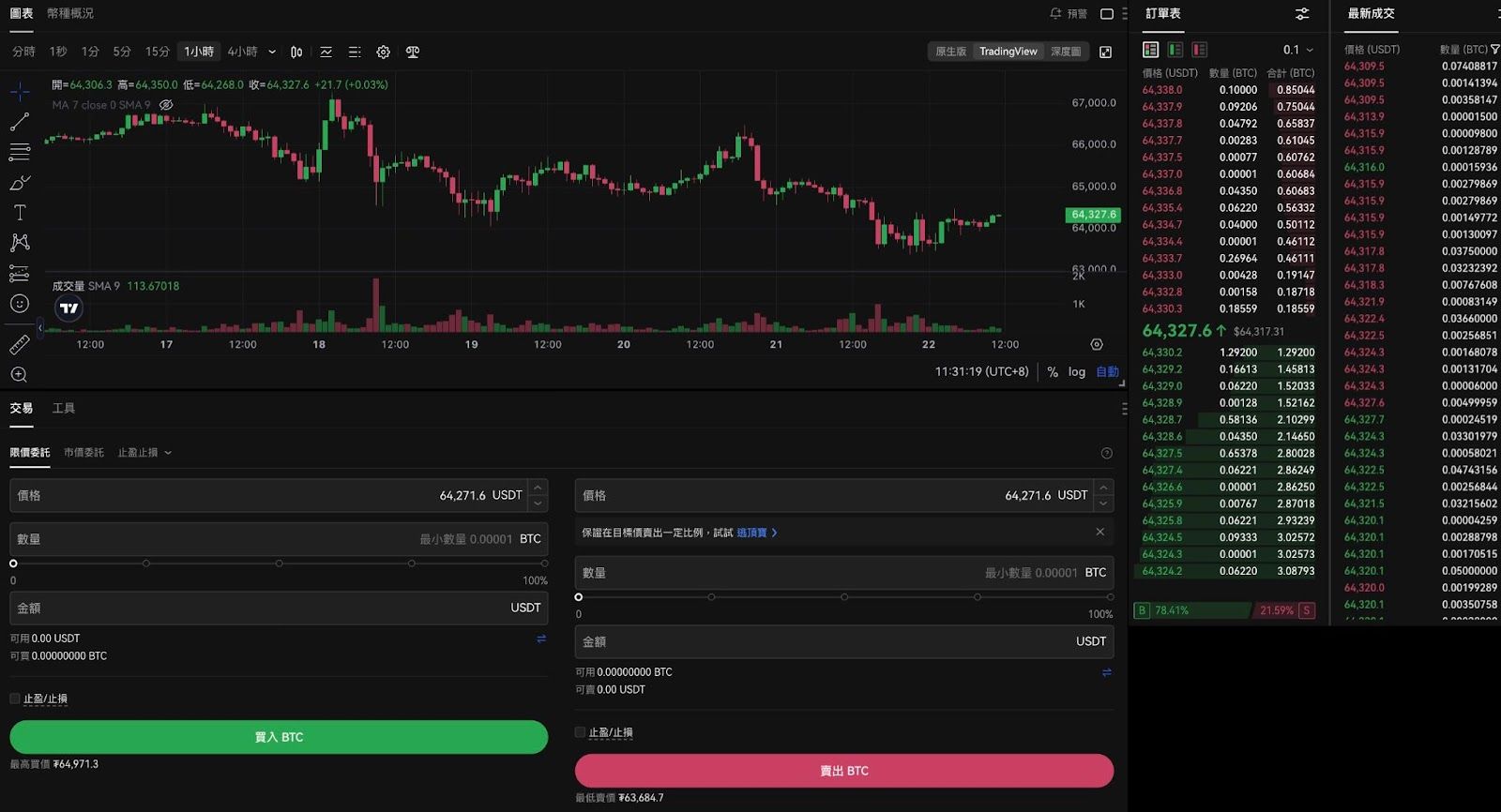Switch to the 幣種概況 tab
Image resolution: width=1501 pixels, height=812 pixels.
(x=70, y=13)
